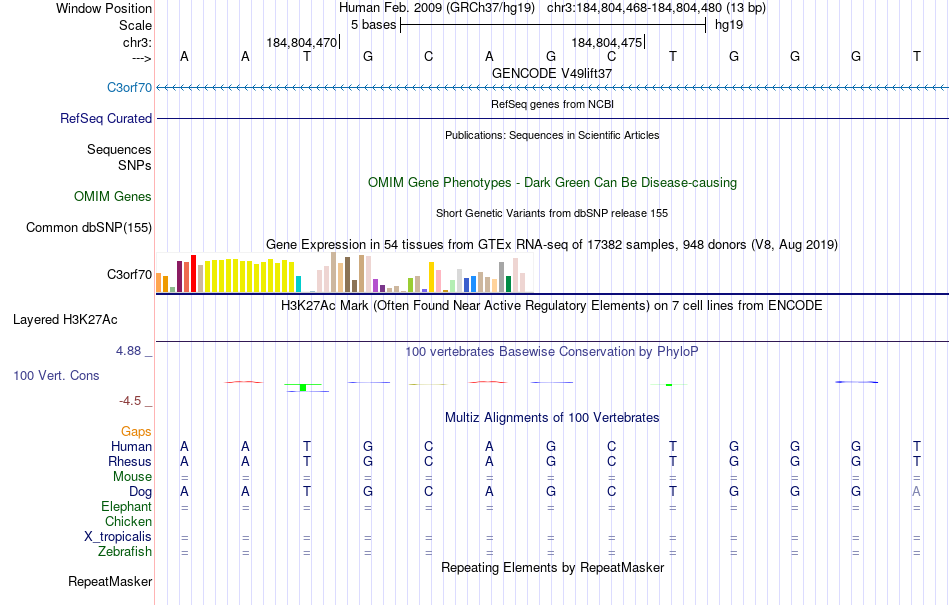The image size is (950, 605).
Task: Click Publications: Sequences in Scientific Articles title
Action: pyautogui.click(x=552, y=135)
